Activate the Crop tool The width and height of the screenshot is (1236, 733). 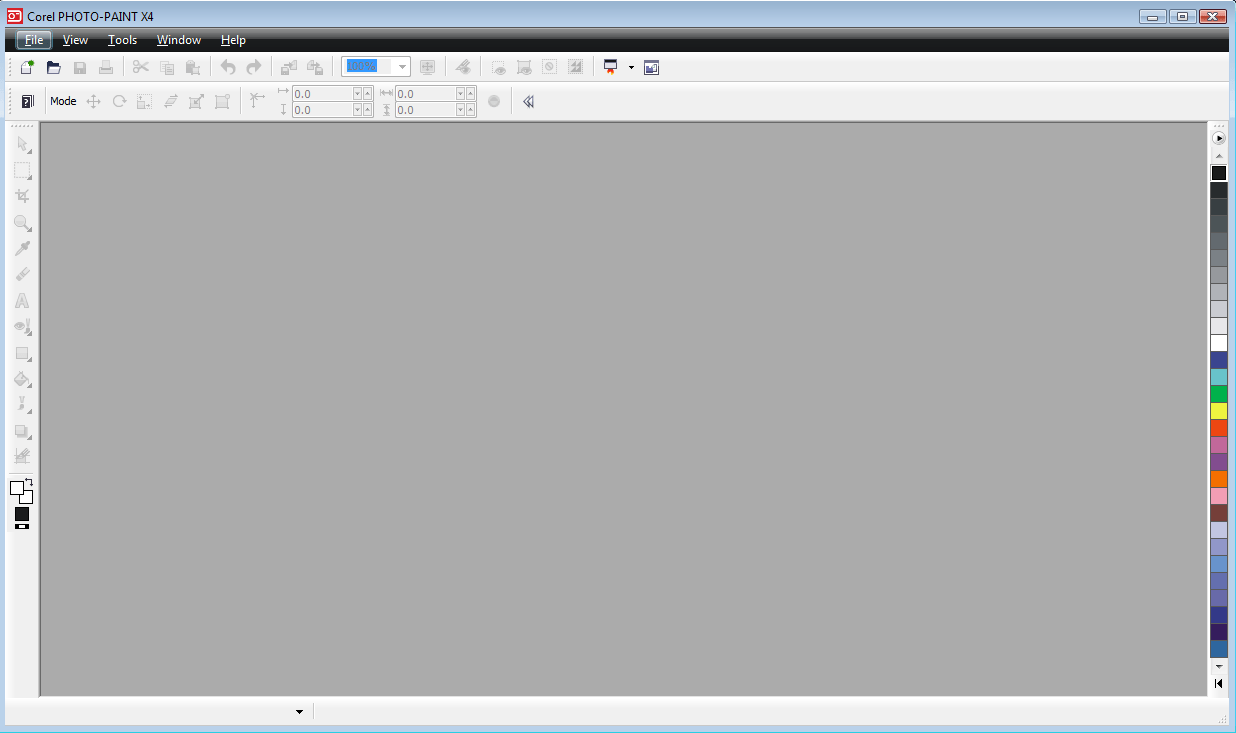(x=23, y=196)
